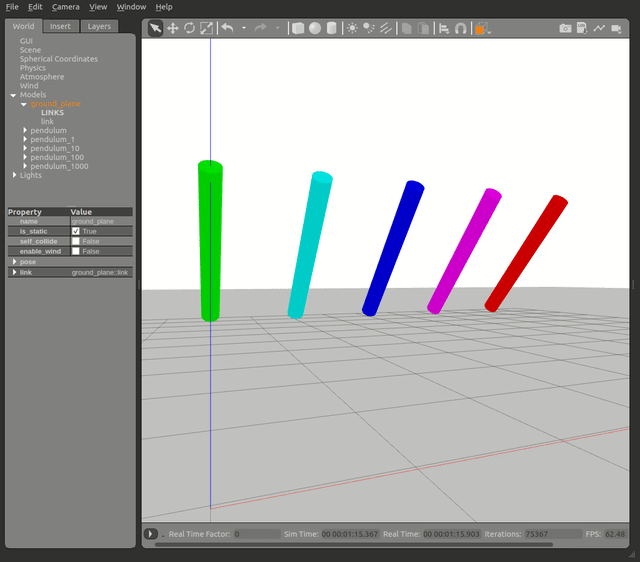This screenshot has height=562, width=640.
Task: Open the View menu
Action: click(x=98, y=7)
